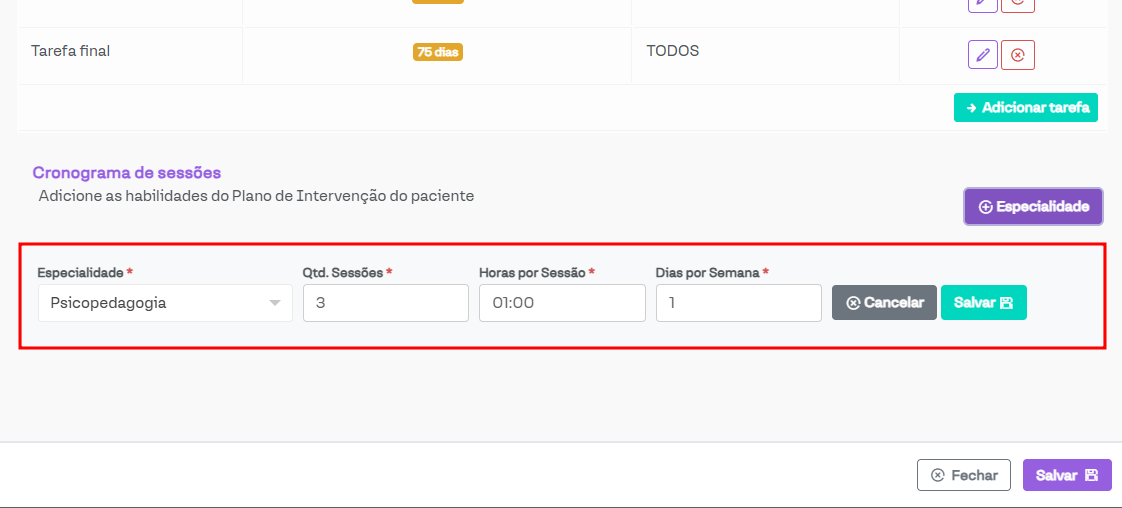The image size is (1122, 508).
Task: Add a new task with Adicionar tarefa
Action: click(x=1025, y=107)
